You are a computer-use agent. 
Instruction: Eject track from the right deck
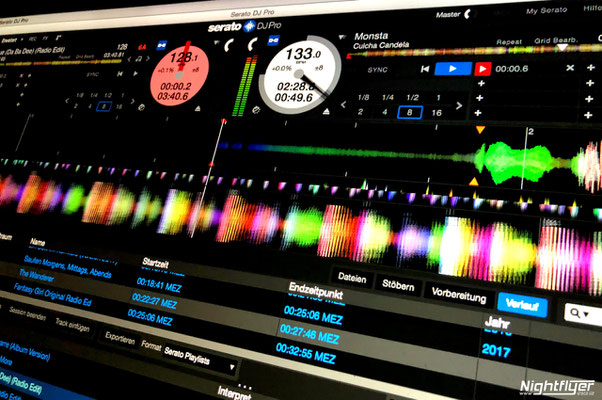click(x=326, y=112)
